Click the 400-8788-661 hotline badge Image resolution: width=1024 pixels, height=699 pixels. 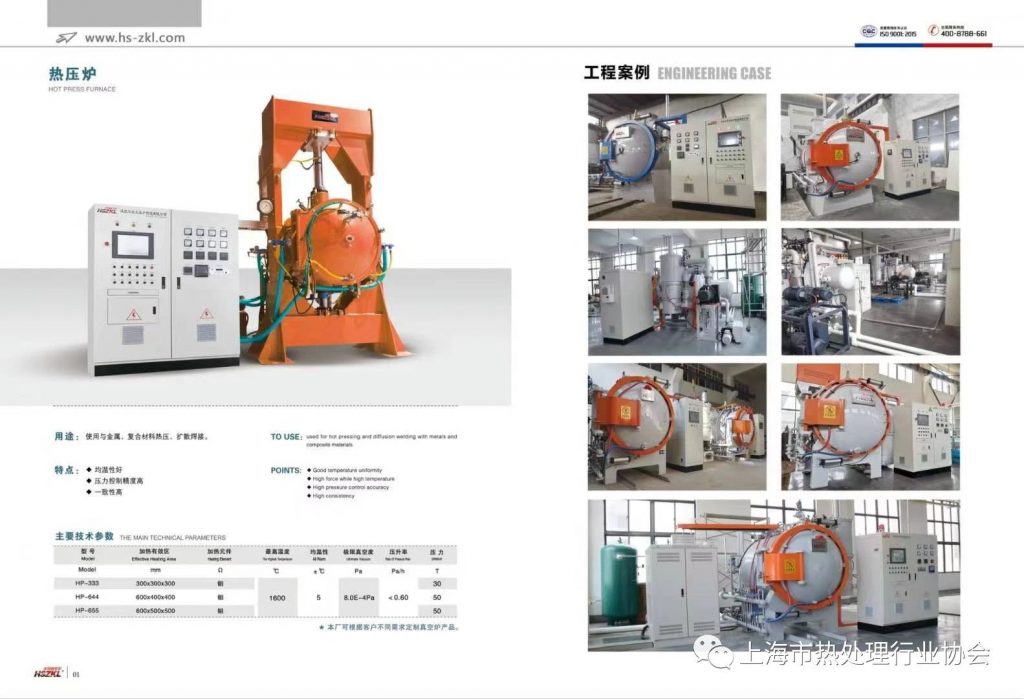[x=958, y=32]
